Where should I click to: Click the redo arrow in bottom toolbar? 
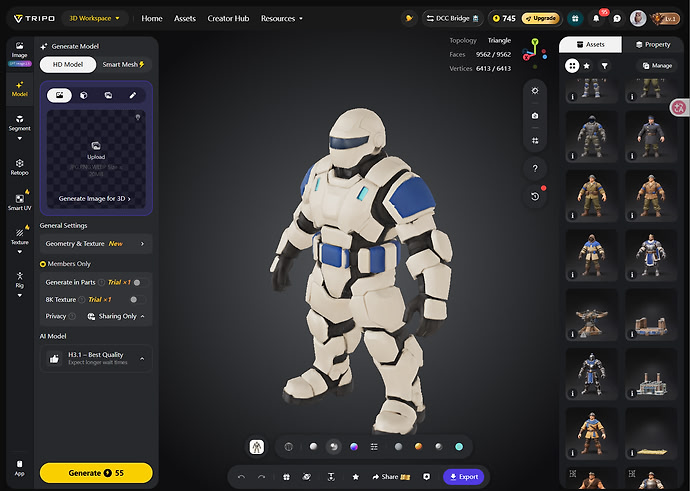tap(261, 476)
